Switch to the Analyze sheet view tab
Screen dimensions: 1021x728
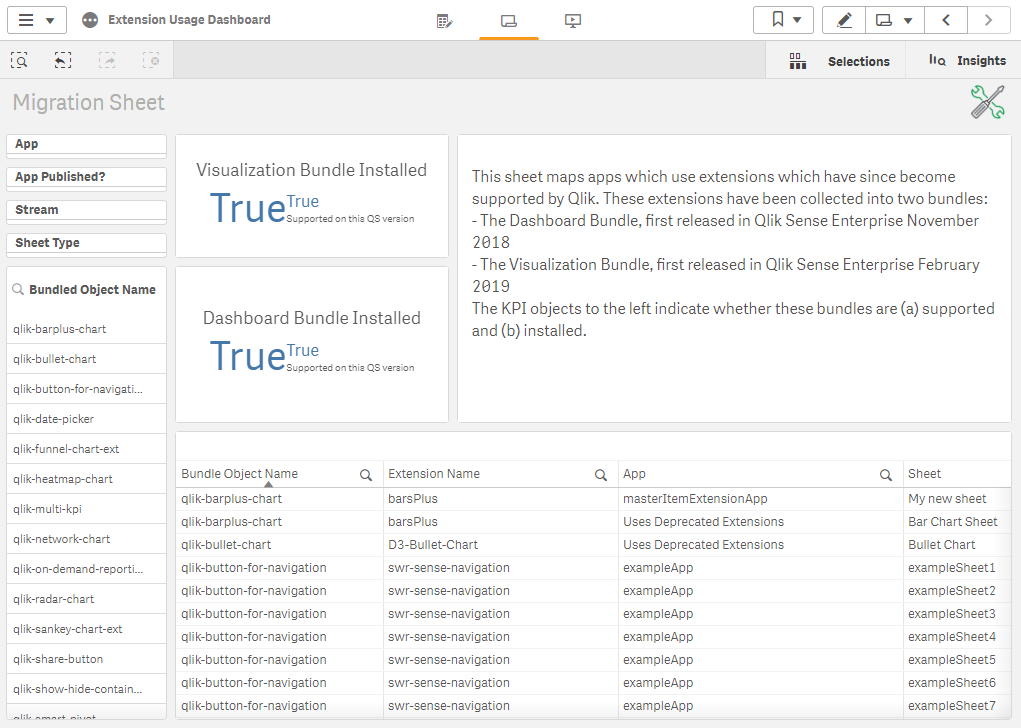[509, 21]
